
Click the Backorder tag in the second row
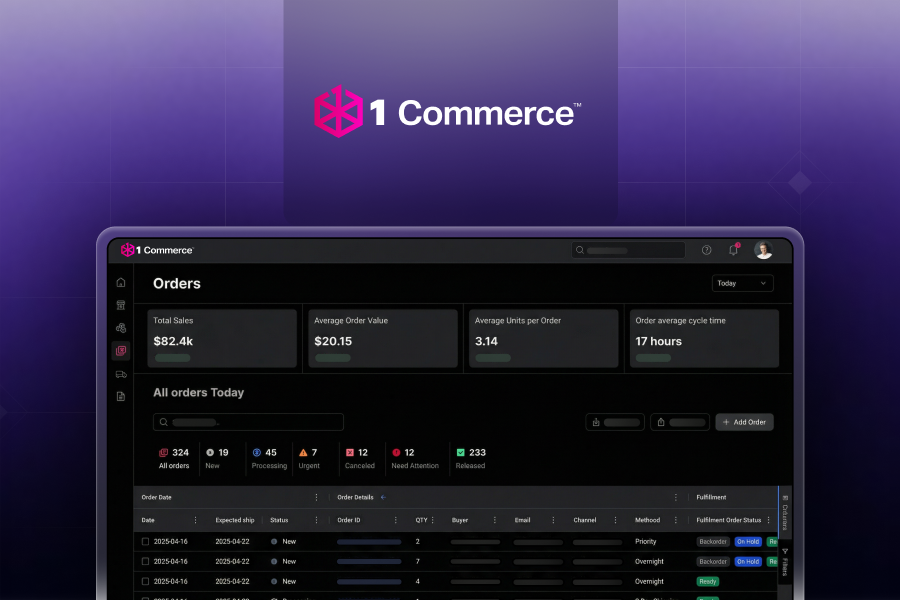(x=713, y=562)
